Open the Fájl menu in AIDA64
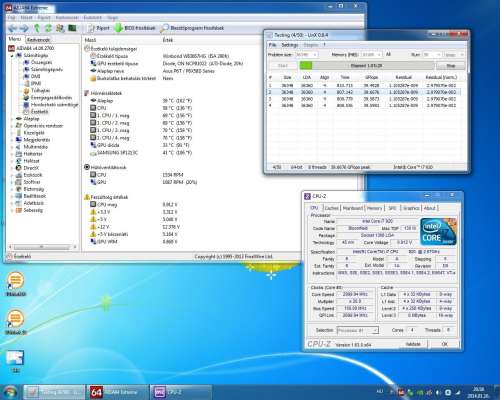 (12, 17)
